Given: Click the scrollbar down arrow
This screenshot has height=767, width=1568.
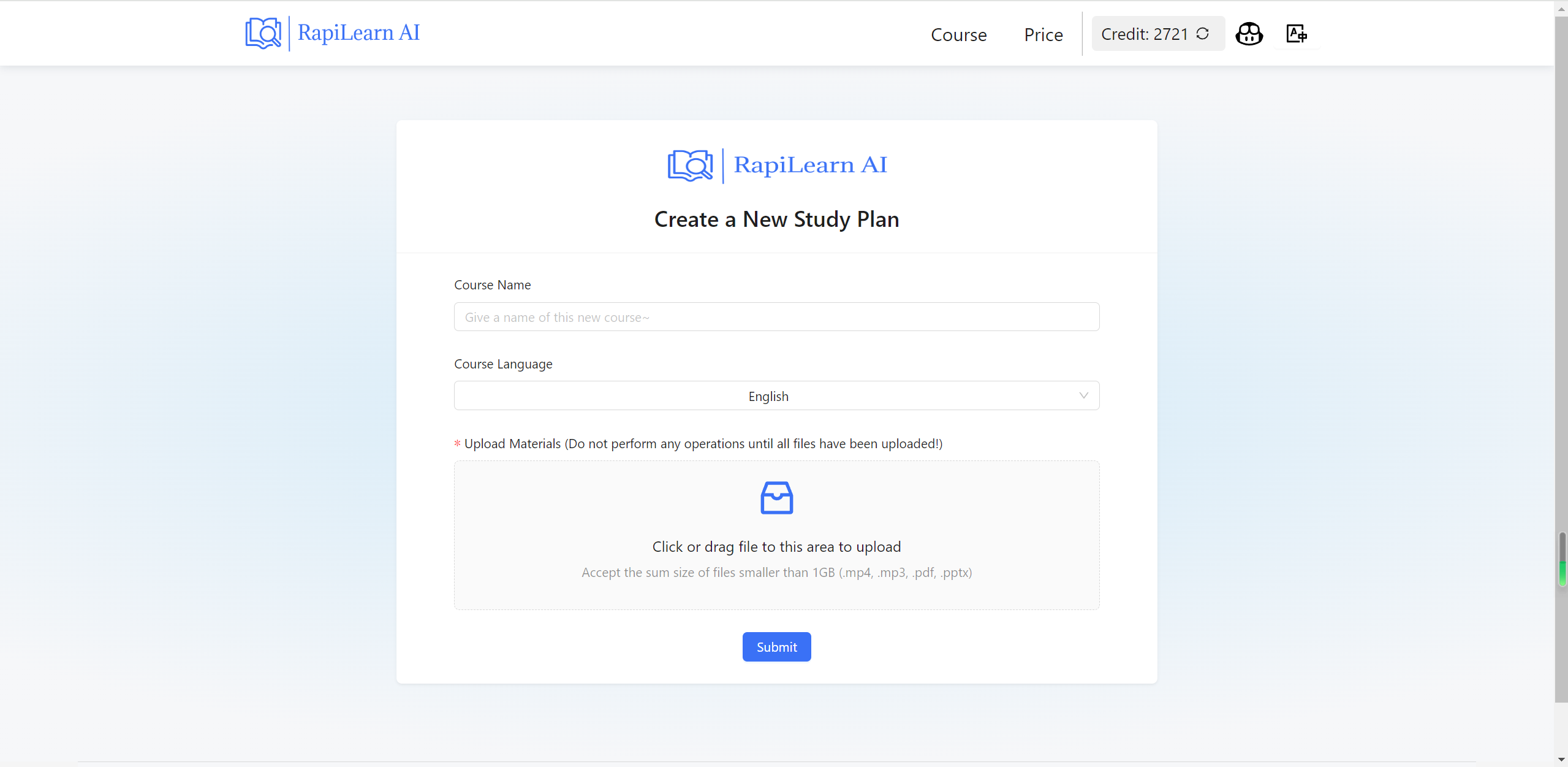Looking at the screenshot, I should click(1561, 759).
